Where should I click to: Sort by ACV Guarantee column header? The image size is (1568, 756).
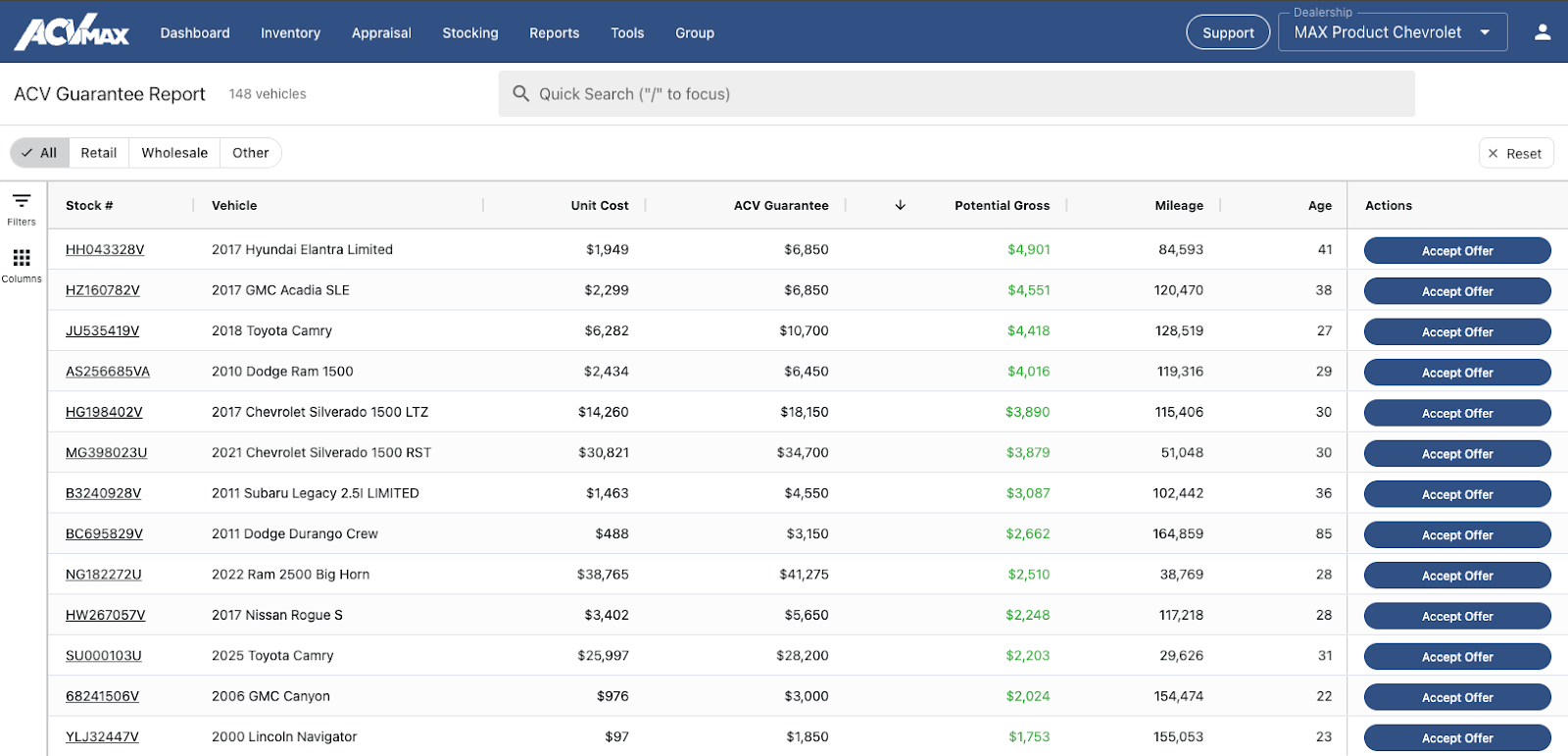click(781, 206)
